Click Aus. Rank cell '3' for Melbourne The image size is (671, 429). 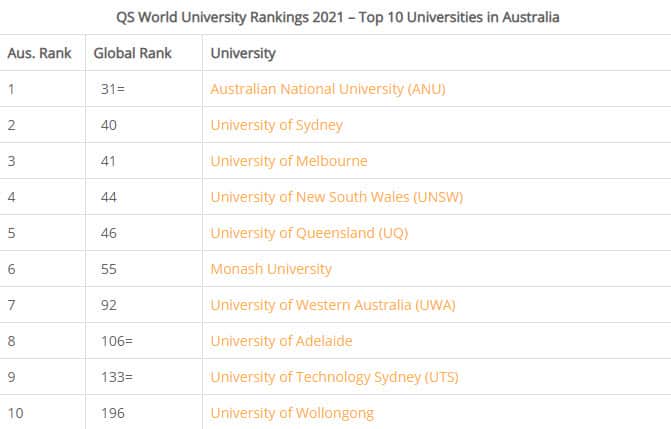point(12,161)
